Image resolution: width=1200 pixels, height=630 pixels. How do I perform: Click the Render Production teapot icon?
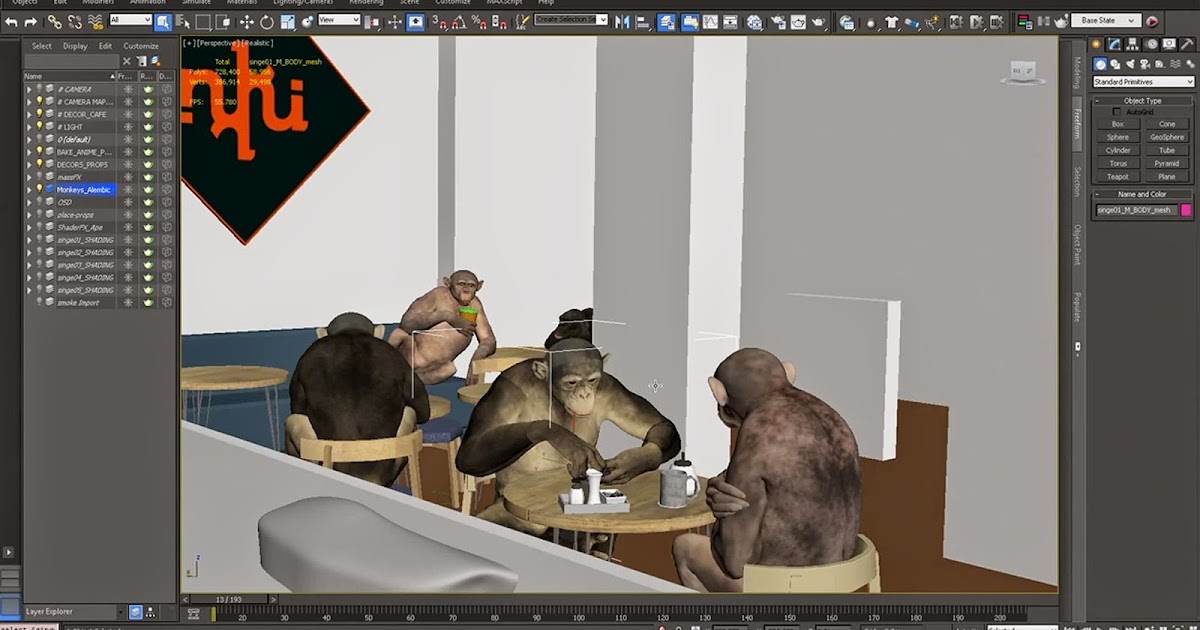point(819,21)
